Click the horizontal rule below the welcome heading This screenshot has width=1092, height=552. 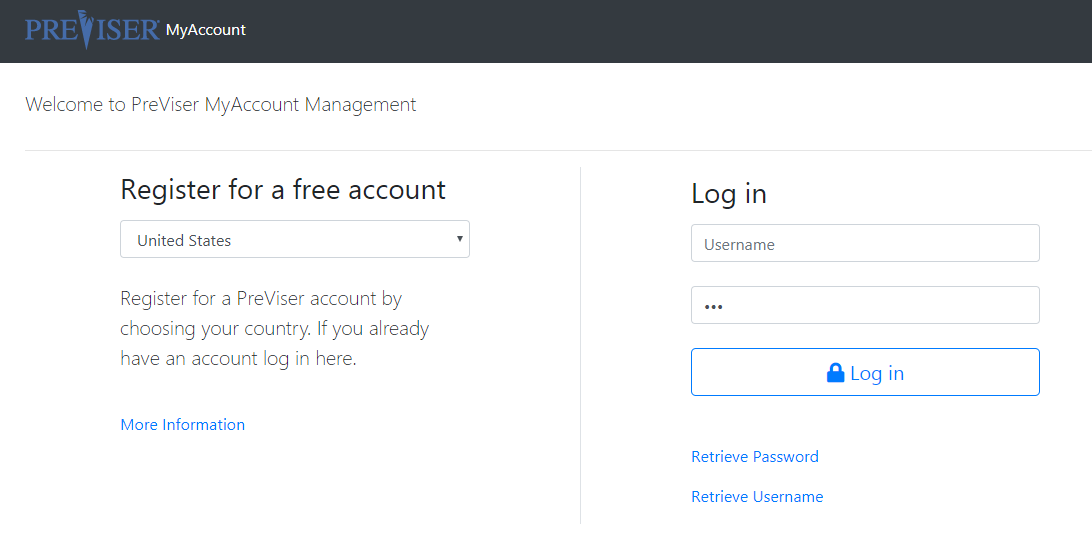[x=558, y=150]
